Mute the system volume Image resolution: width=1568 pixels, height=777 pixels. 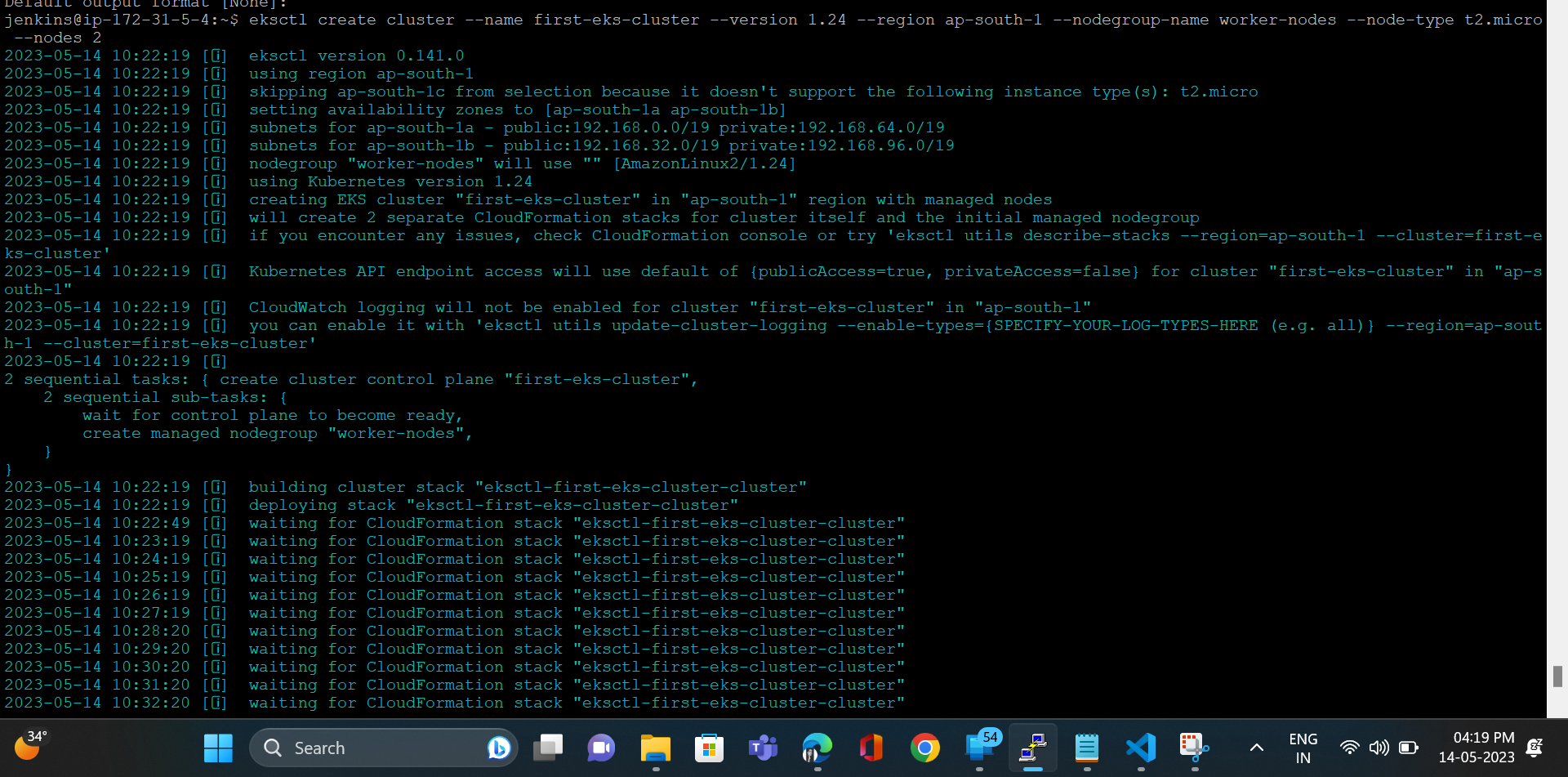tap(1380, 748)
